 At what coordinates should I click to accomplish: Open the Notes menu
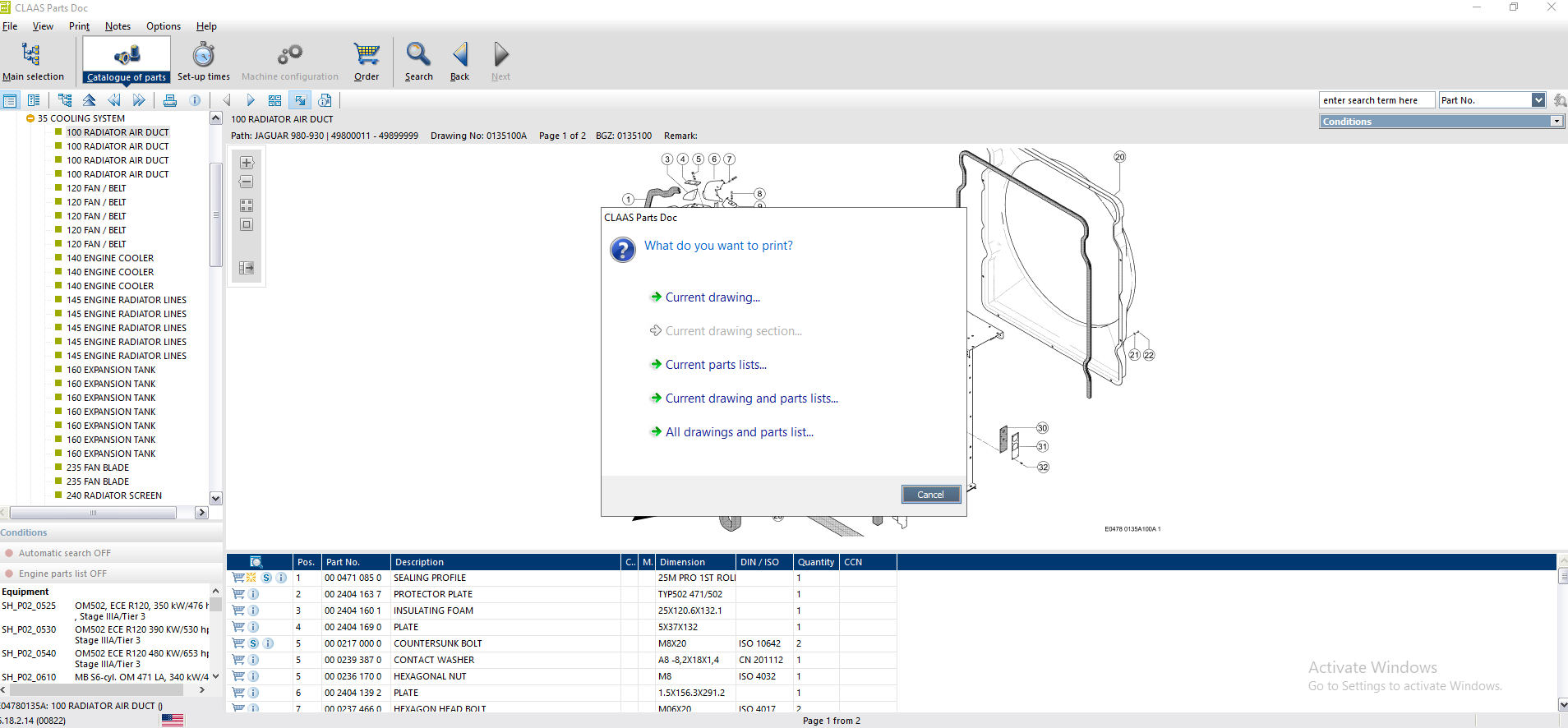(118, 26)
